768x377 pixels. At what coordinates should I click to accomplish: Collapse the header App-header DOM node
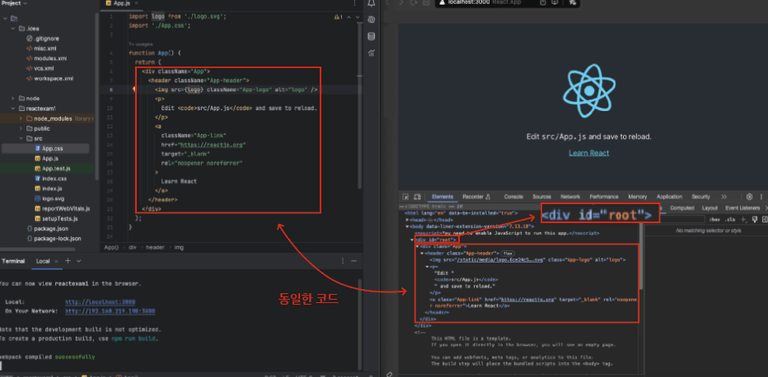pyautogui.click(x=422, y=253)
